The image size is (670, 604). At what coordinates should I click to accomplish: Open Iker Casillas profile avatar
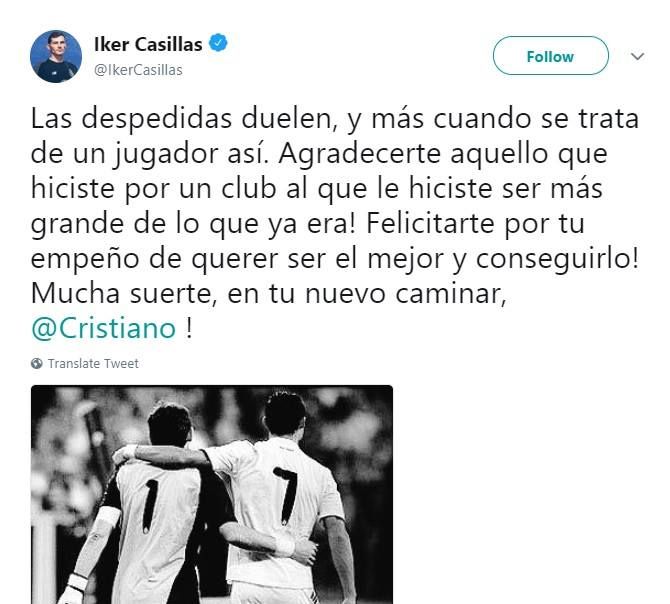tap(56, 56)
